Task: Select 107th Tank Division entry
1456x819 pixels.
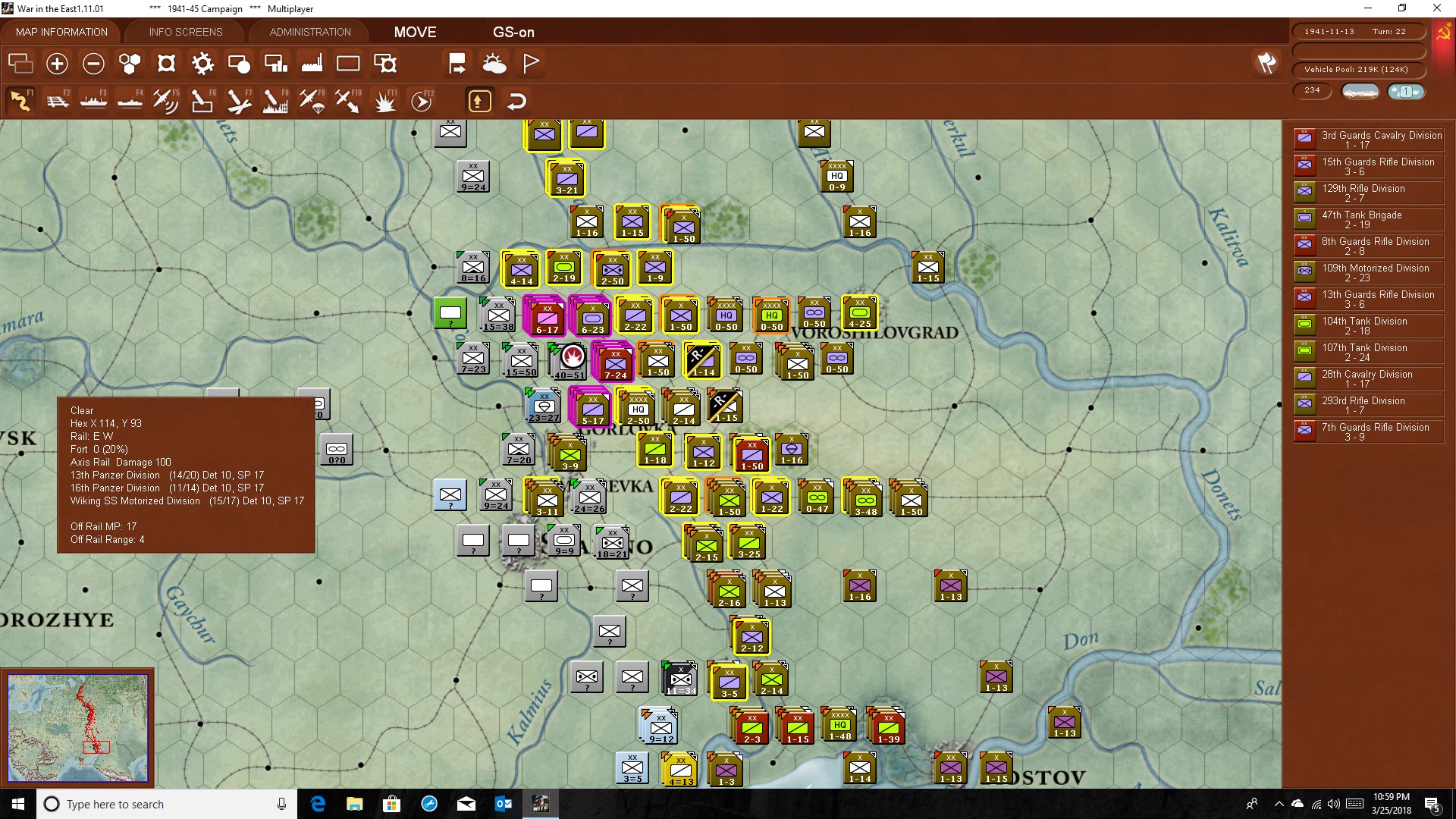Action: click(1368, 352)
